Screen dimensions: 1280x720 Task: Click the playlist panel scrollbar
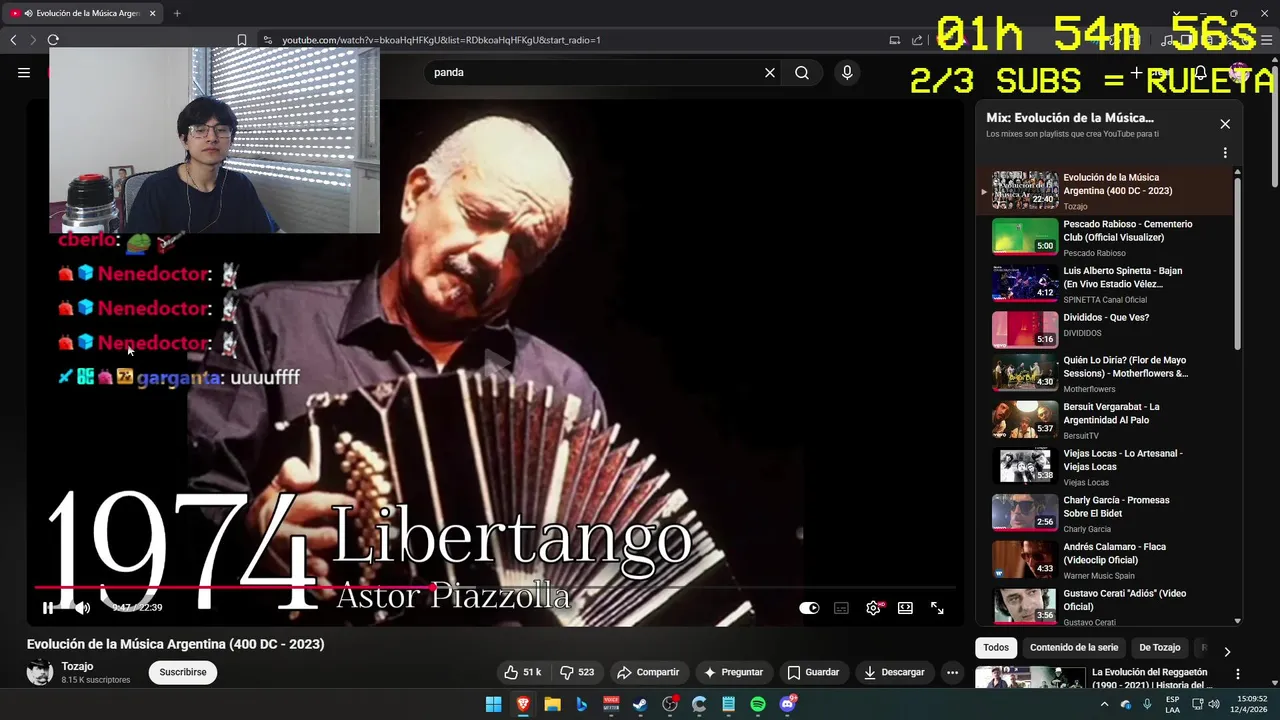click(1238, 262)
